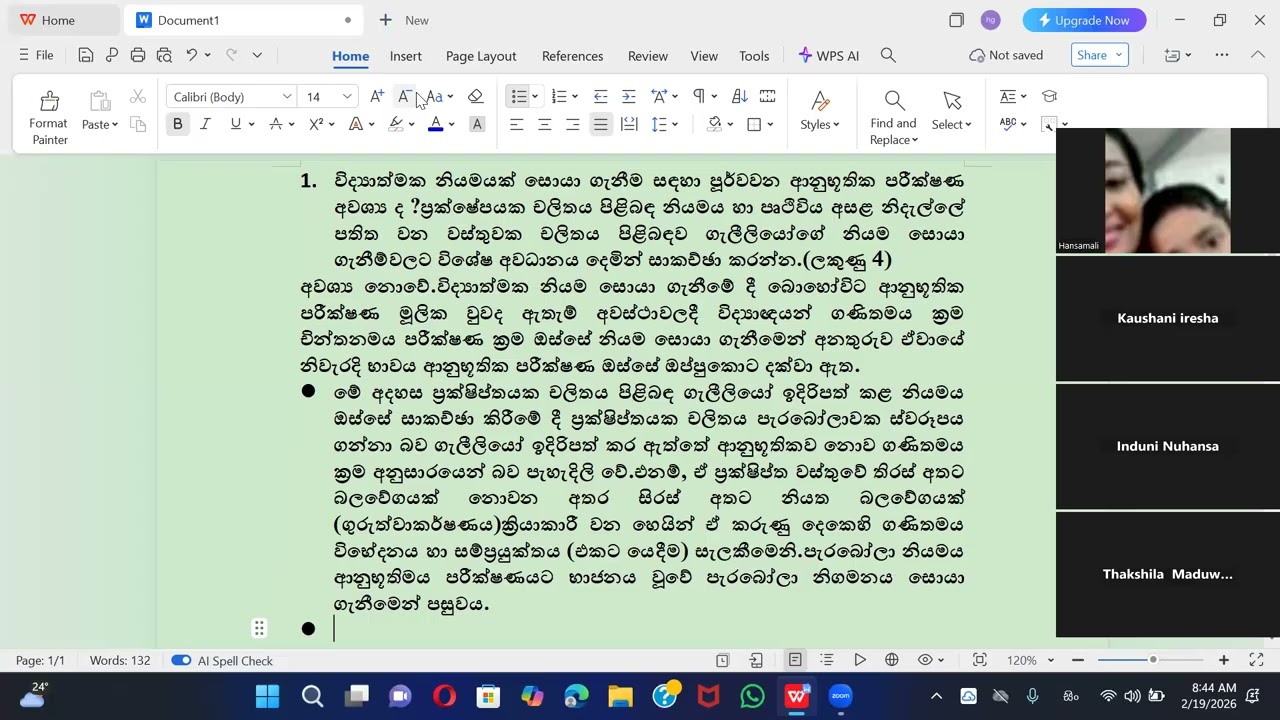
Task: Open Zoom from the Windows taskbar
Action: (x=840, y=696)
